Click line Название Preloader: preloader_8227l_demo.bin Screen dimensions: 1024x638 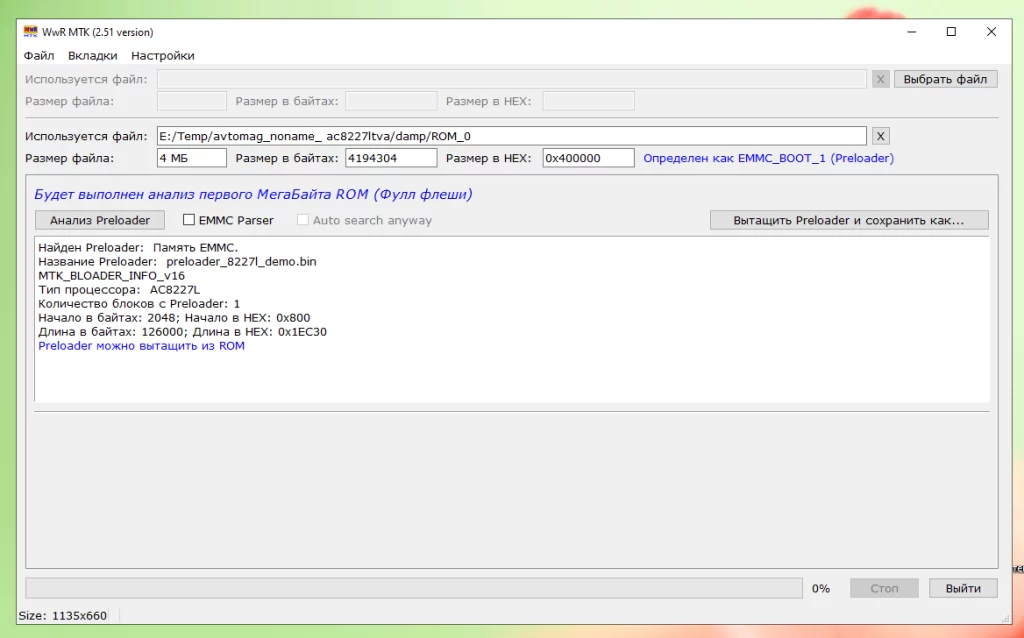(x=177, y=262)
